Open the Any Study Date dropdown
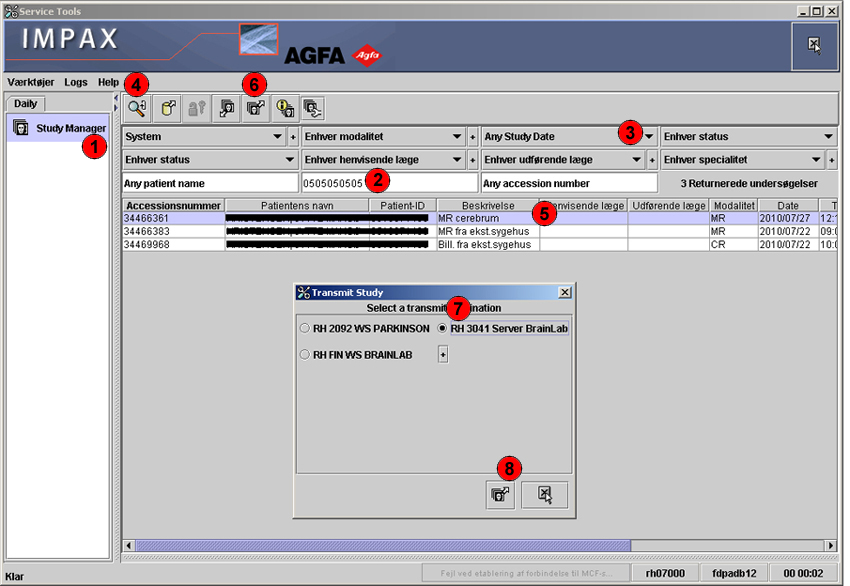 click(649, 136)
